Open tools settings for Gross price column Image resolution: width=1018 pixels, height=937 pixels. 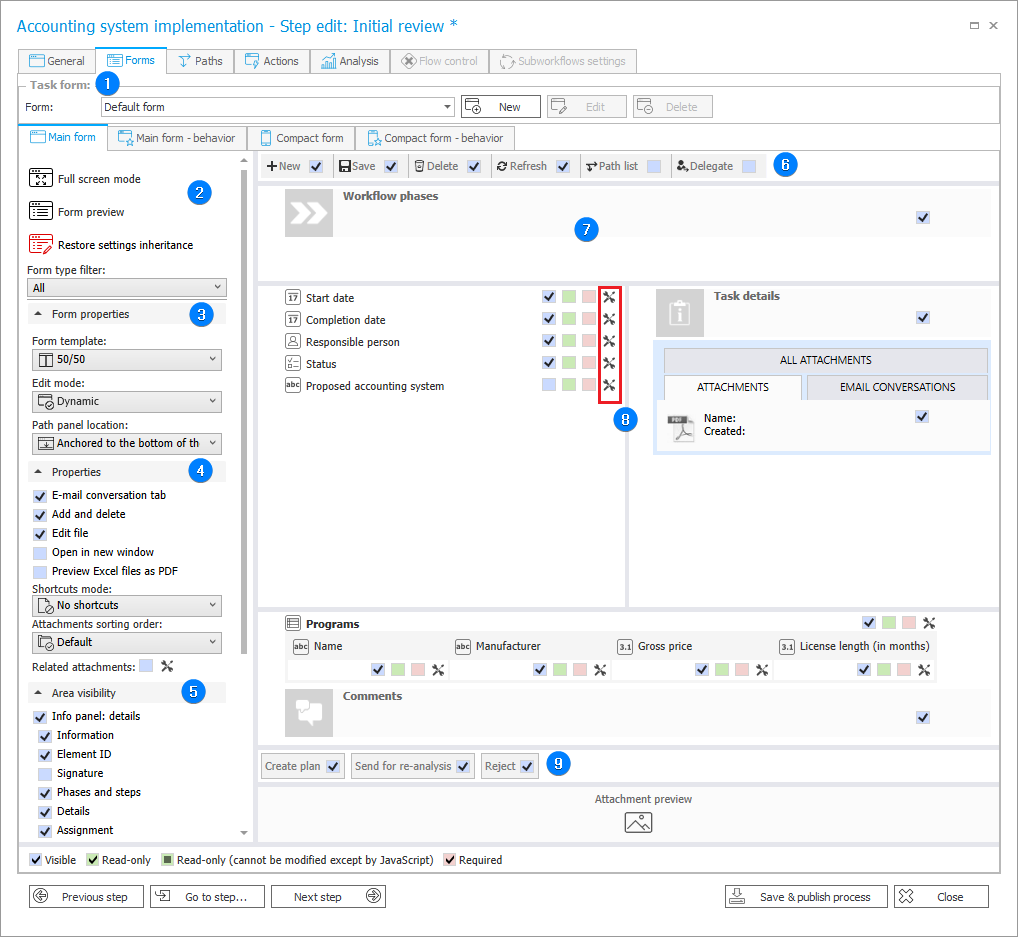click(762, 670)
